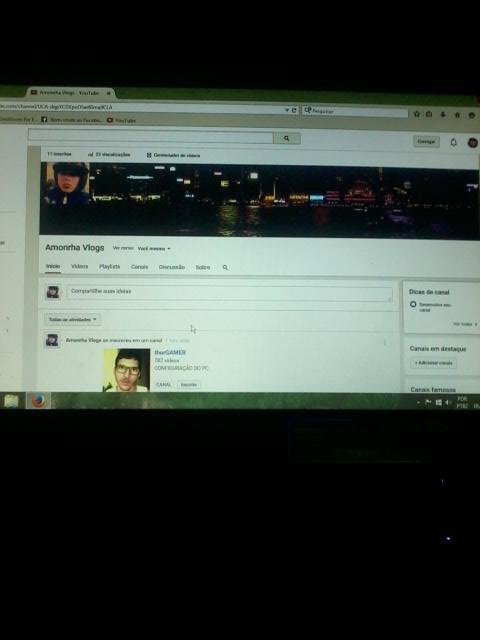Open the thorGAMER channel title link
Screen dimensions: 480x640
(x=170, y=352)
